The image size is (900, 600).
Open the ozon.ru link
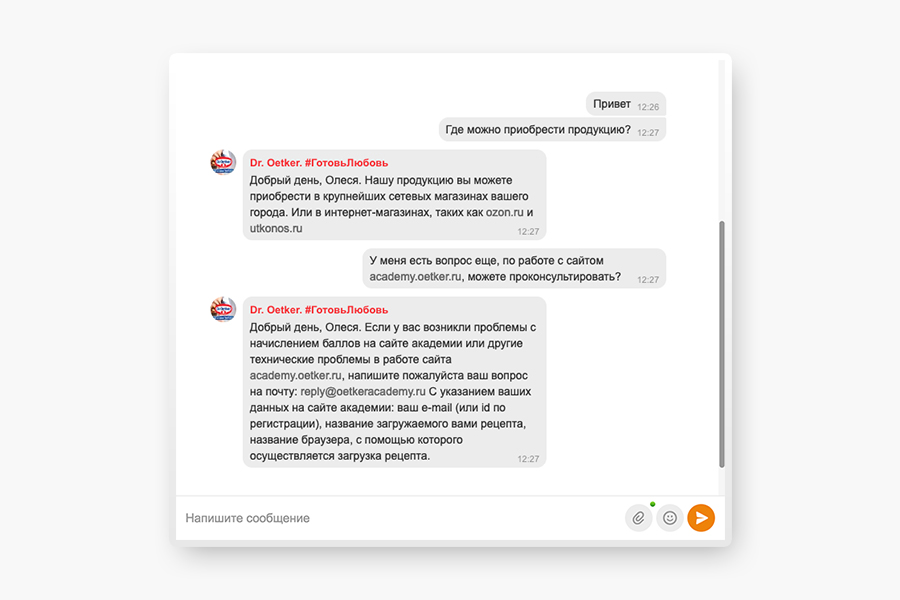coord(505,212)
